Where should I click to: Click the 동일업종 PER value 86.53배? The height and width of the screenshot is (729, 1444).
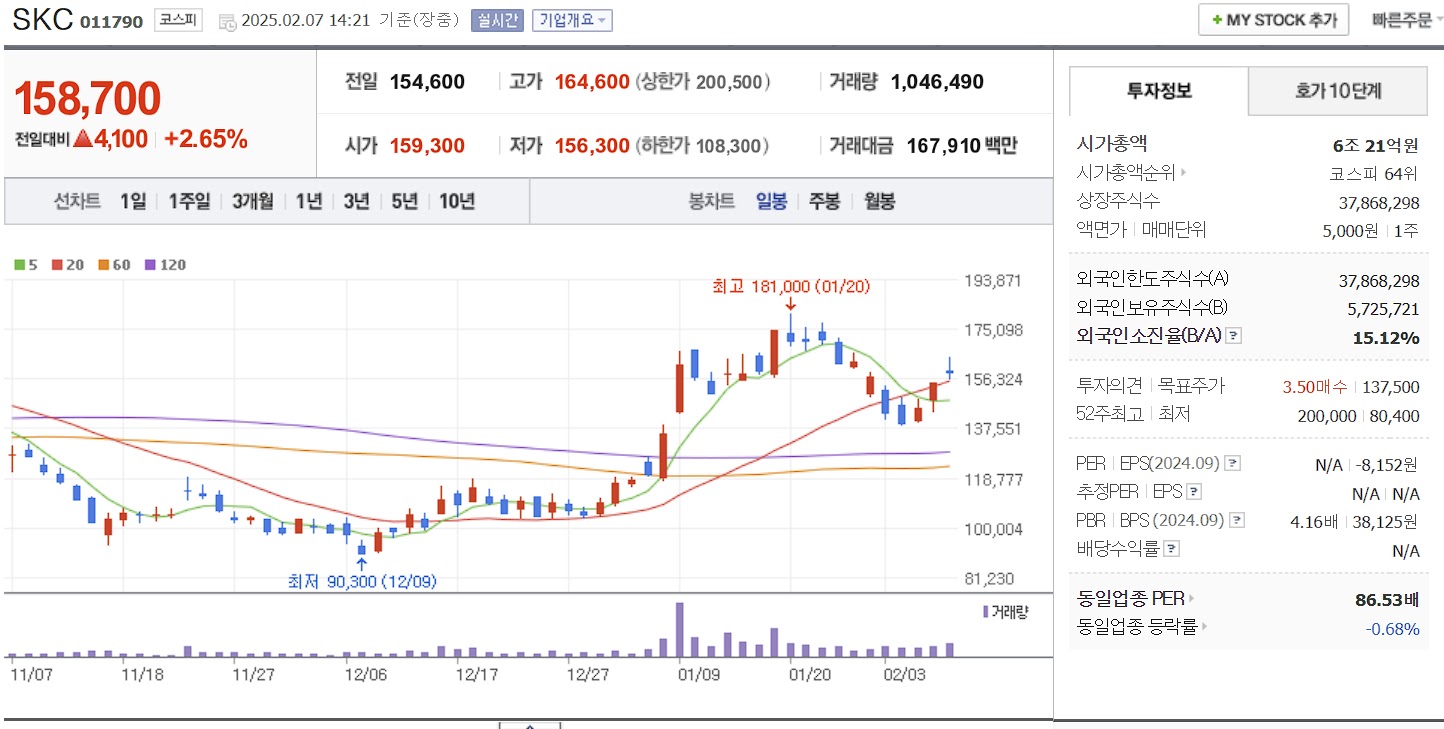[1387, 600]
